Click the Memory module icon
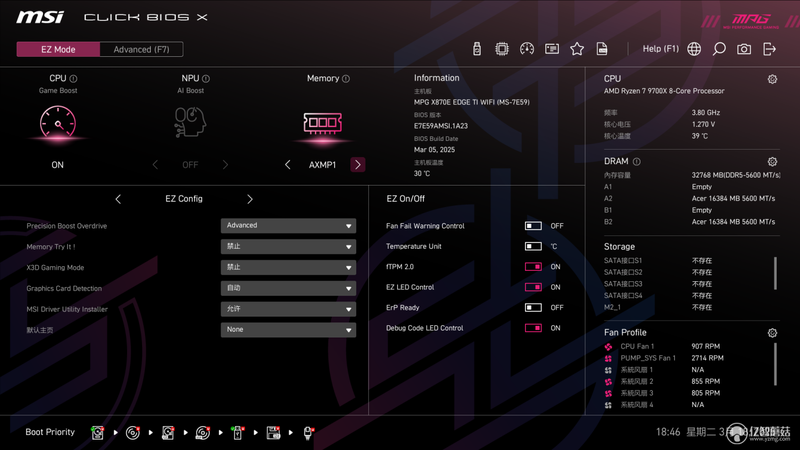This screenshot has height=450, width=800. click(x=322, y=123)
